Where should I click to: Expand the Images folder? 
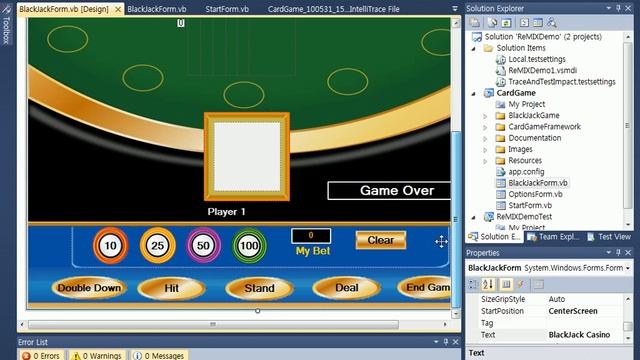[x=485, y=150]
